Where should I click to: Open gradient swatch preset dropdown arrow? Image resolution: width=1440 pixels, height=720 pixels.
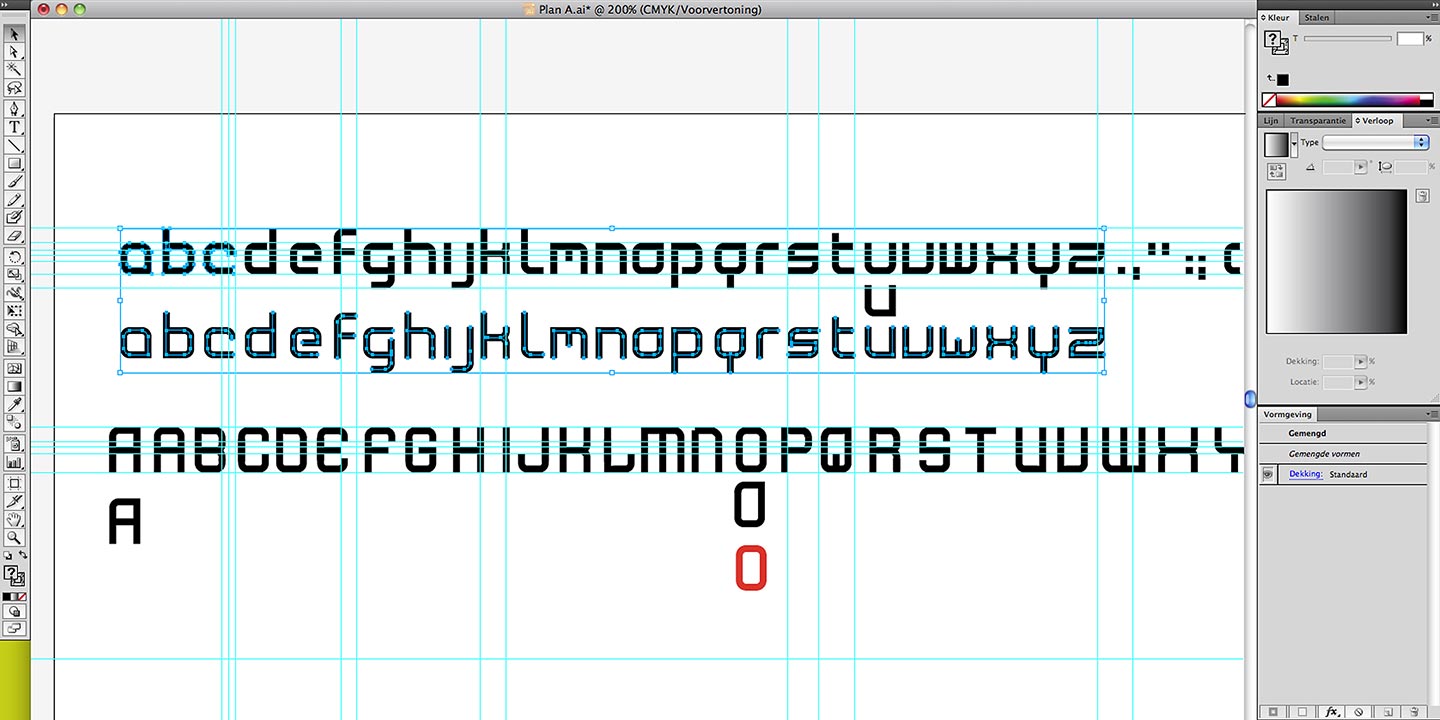point(1294,144)
